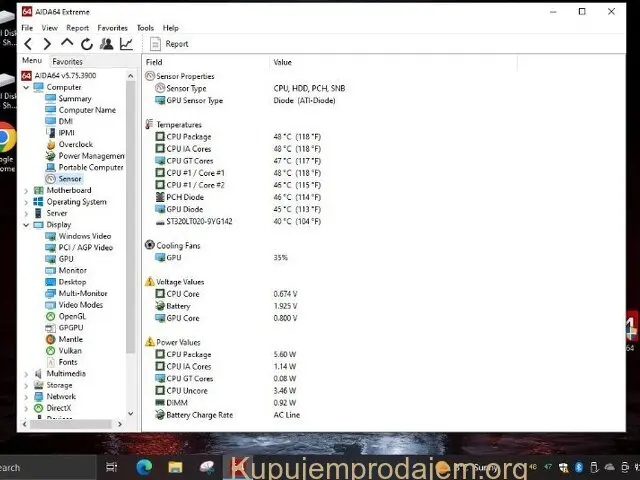
Task: Click the Report button in toolbar
Action: pyautogui.click(x=170, y=44)
